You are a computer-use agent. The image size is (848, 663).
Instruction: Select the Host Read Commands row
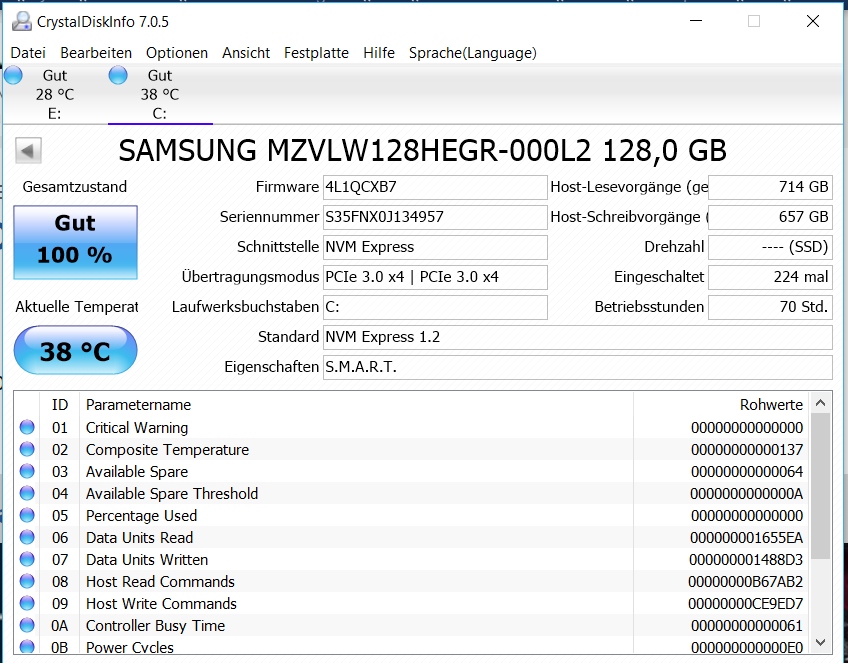pyautogui.click(x=412, y=582)
